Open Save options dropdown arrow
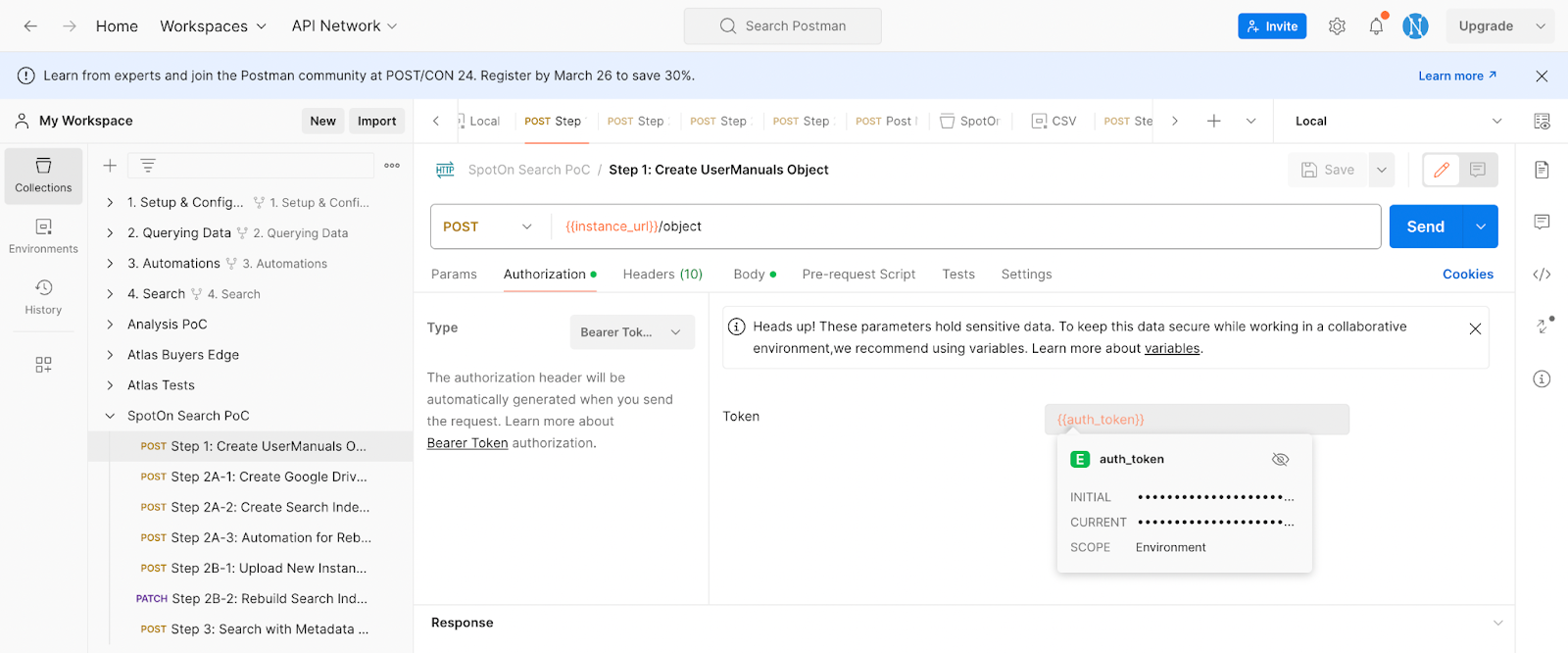 point(1381,170)
